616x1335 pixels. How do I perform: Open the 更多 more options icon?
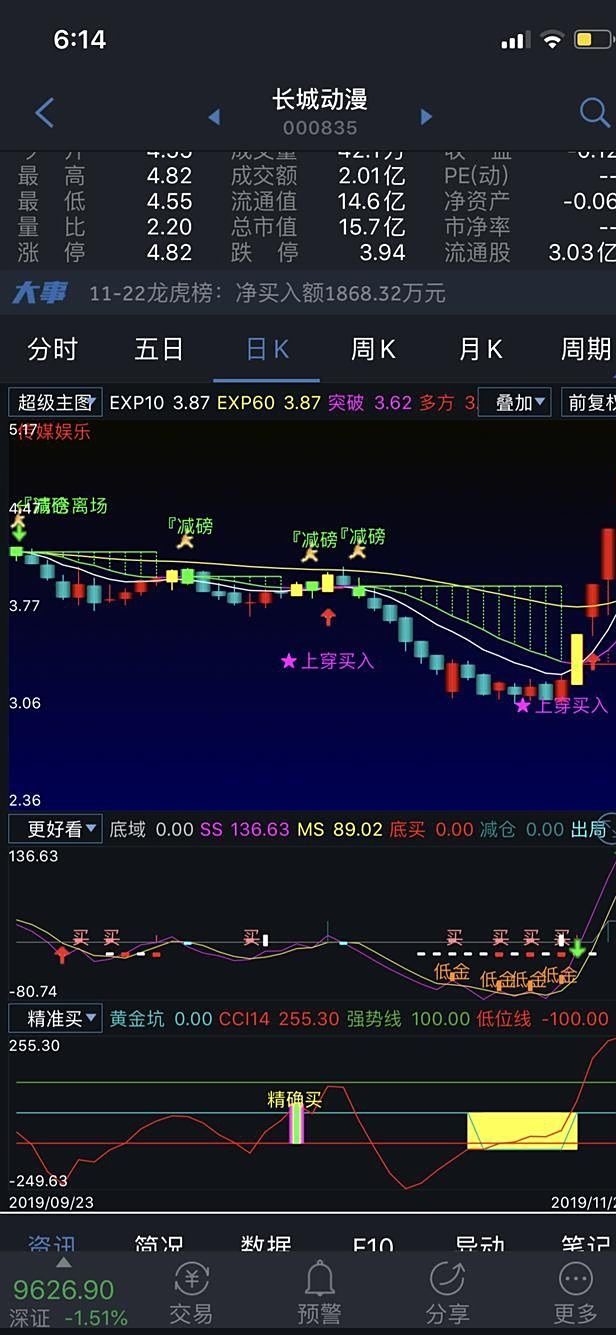coord(575,1291)
